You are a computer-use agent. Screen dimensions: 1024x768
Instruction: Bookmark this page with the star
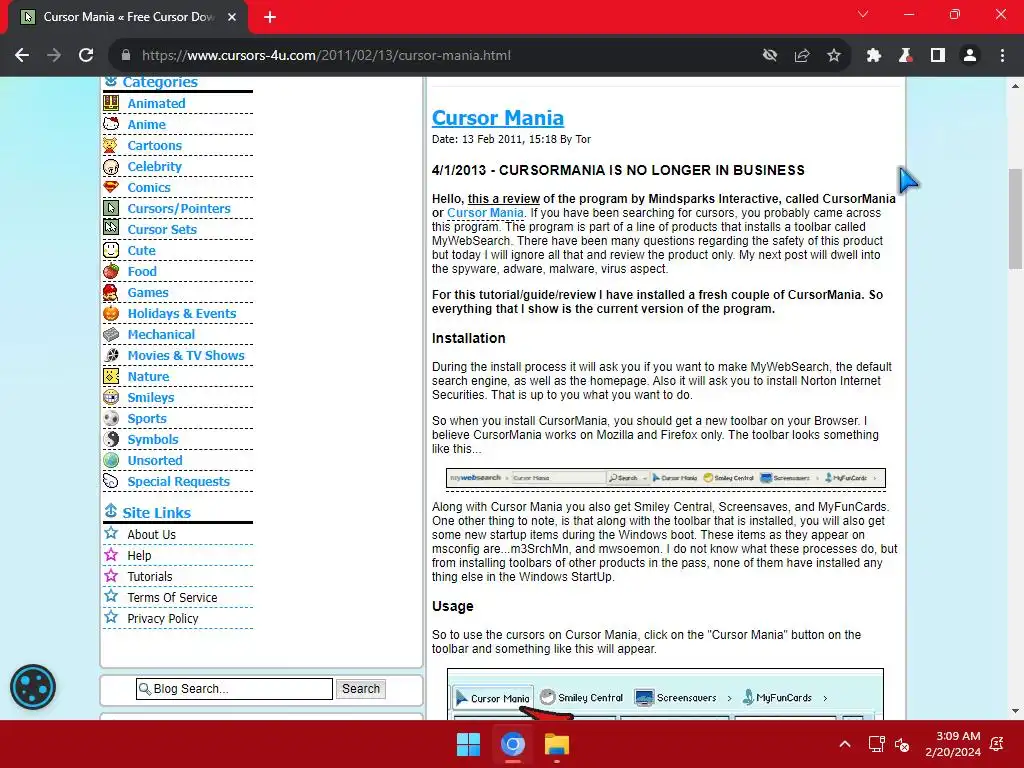click(x=834, y=56)
